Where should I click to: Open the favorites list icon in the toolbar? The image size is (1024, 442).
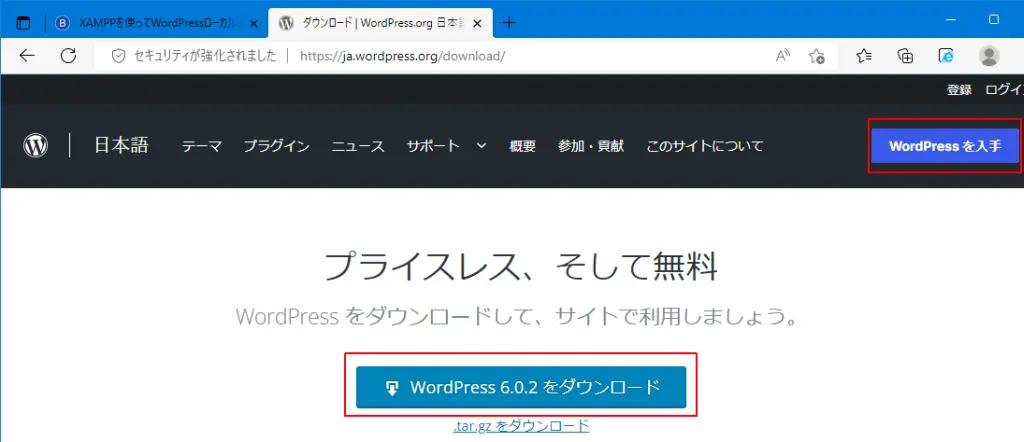point(864,55)
